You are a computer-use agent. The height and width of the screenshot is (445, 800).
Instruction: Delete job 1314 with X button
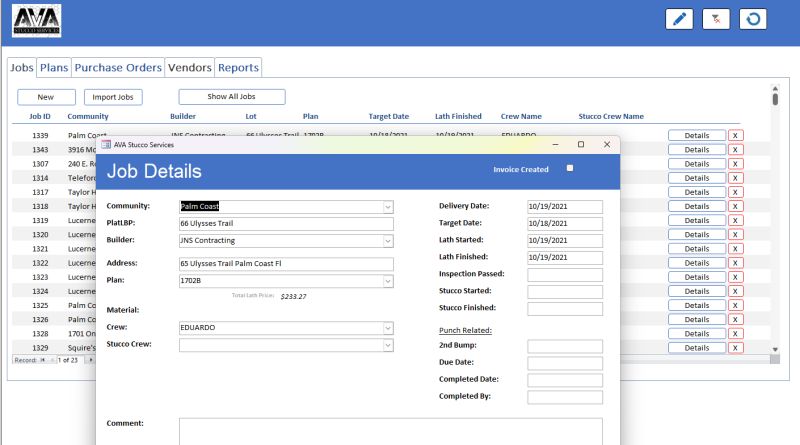[735, 178]
